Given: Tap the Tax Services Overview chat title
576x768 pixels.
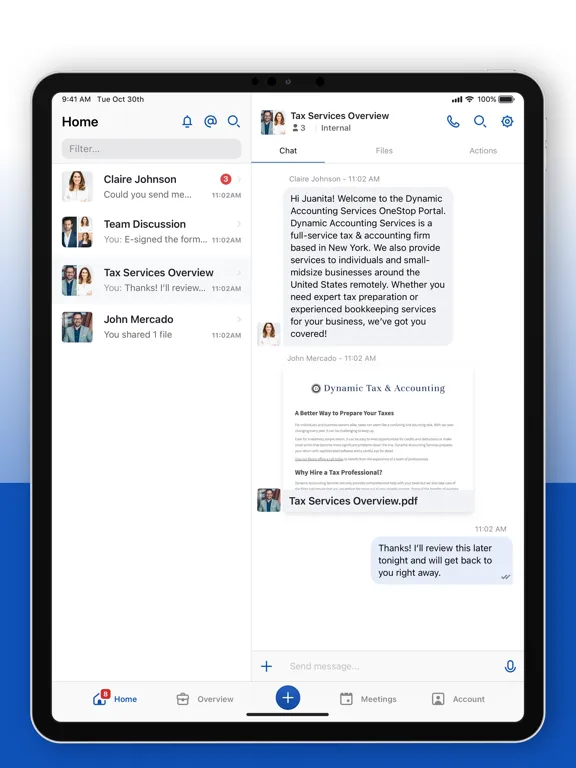Looking at the screenshot, I should coord(339,116).
